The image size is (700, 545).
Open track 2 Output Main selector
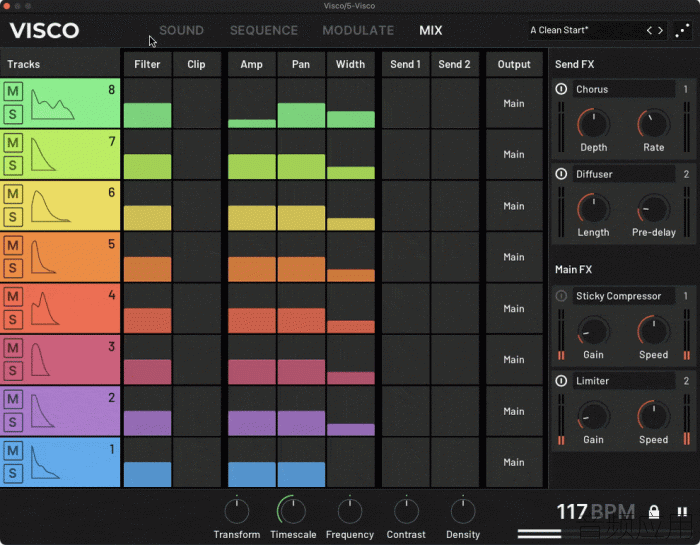(514, 411)
